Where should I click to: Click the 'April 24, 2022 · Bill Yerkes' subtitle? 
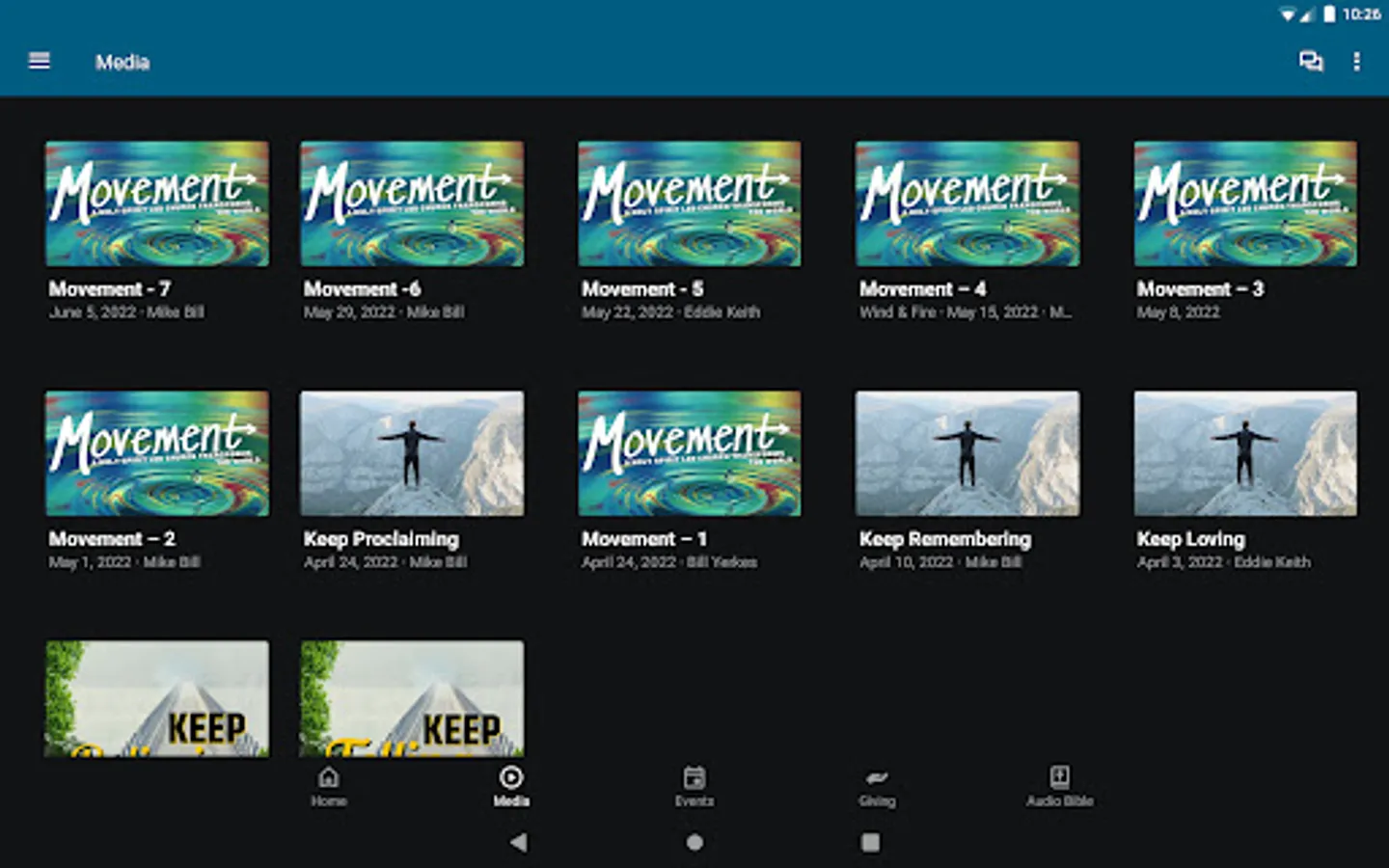tap(669, 562)
